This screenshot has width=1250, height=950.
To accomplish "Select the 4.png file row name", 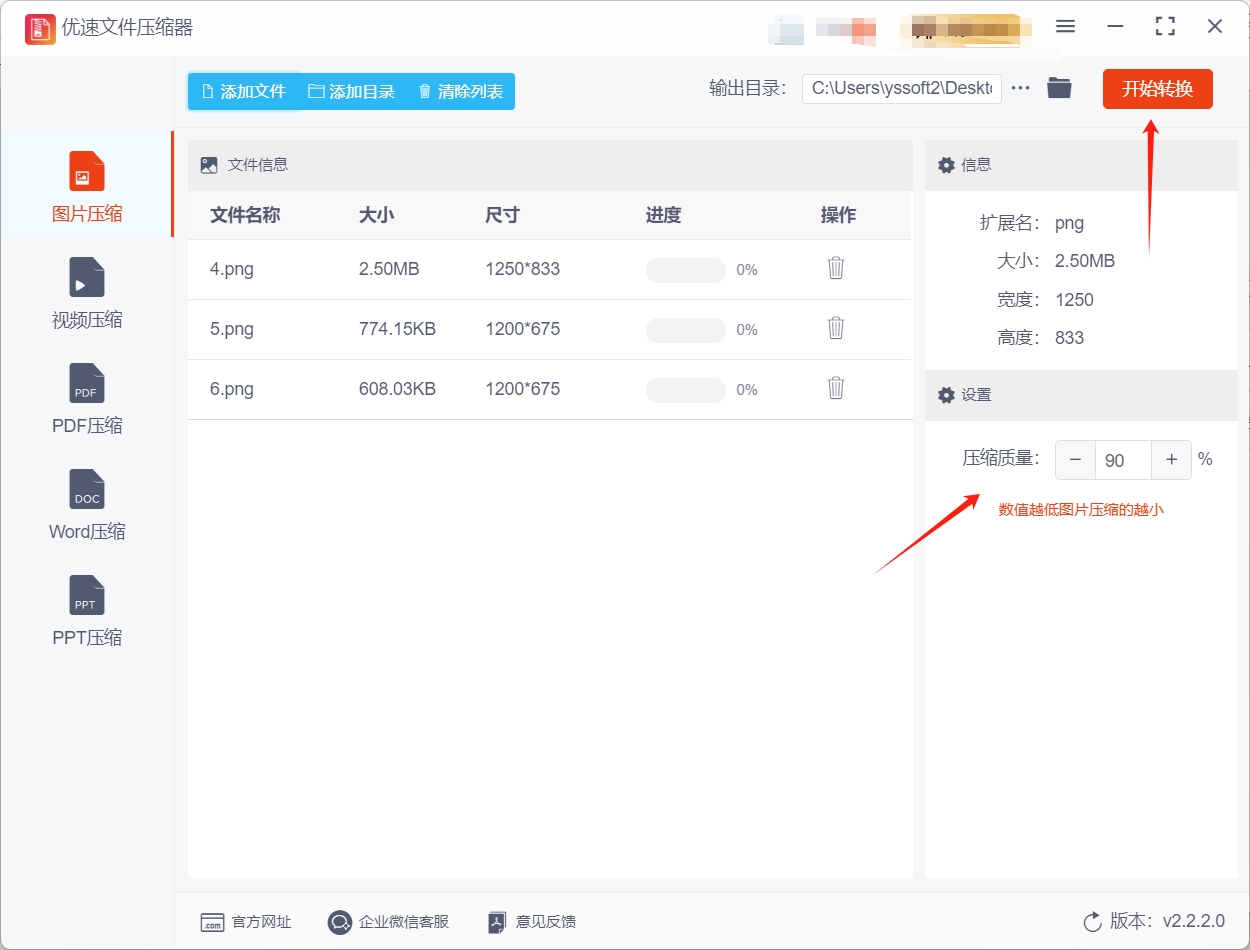I will [x=232, y=269].
